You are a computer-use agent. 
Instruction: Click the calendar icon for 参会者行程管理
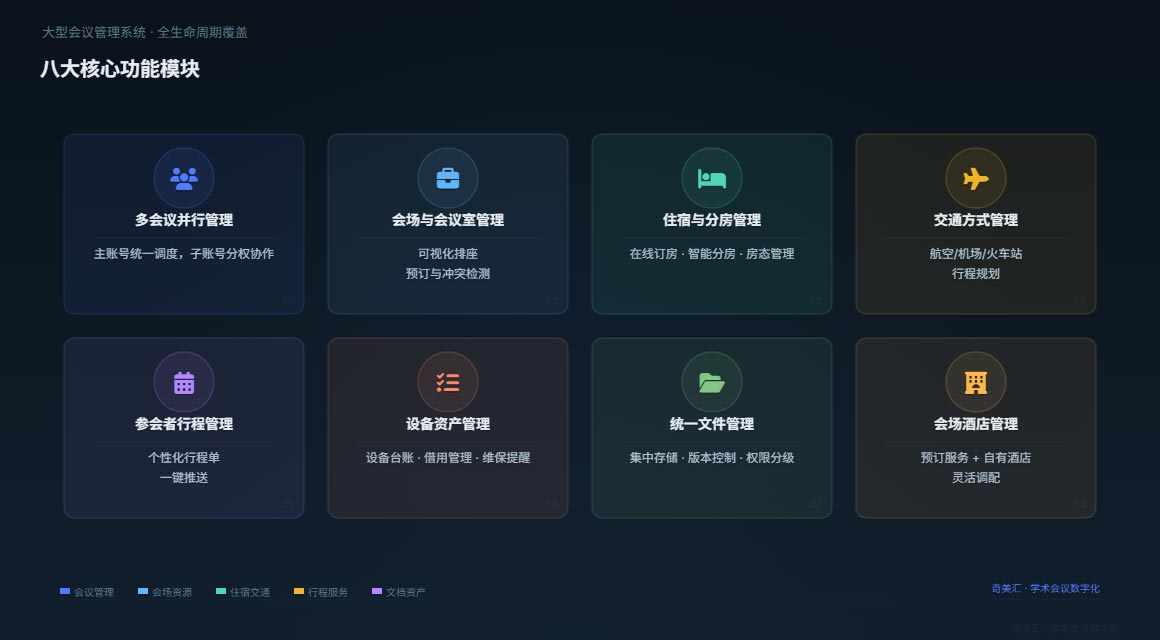pyautogui.click(x=183, y=383)
